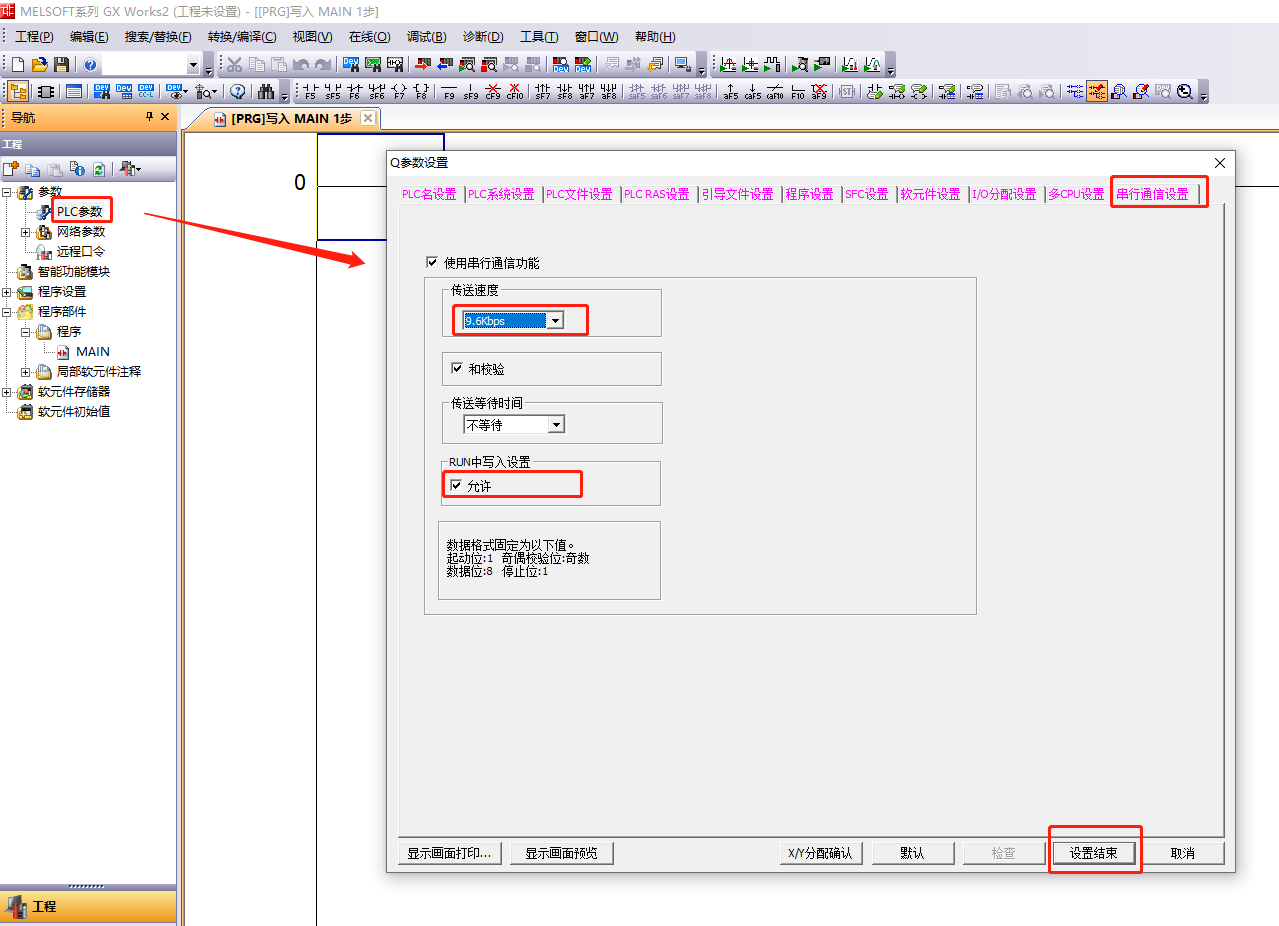Insert open contact with F5 icon
Image resolution: width=1279 pixels, height=926 pixels.
pyautogui.click(x=310, y=92)
